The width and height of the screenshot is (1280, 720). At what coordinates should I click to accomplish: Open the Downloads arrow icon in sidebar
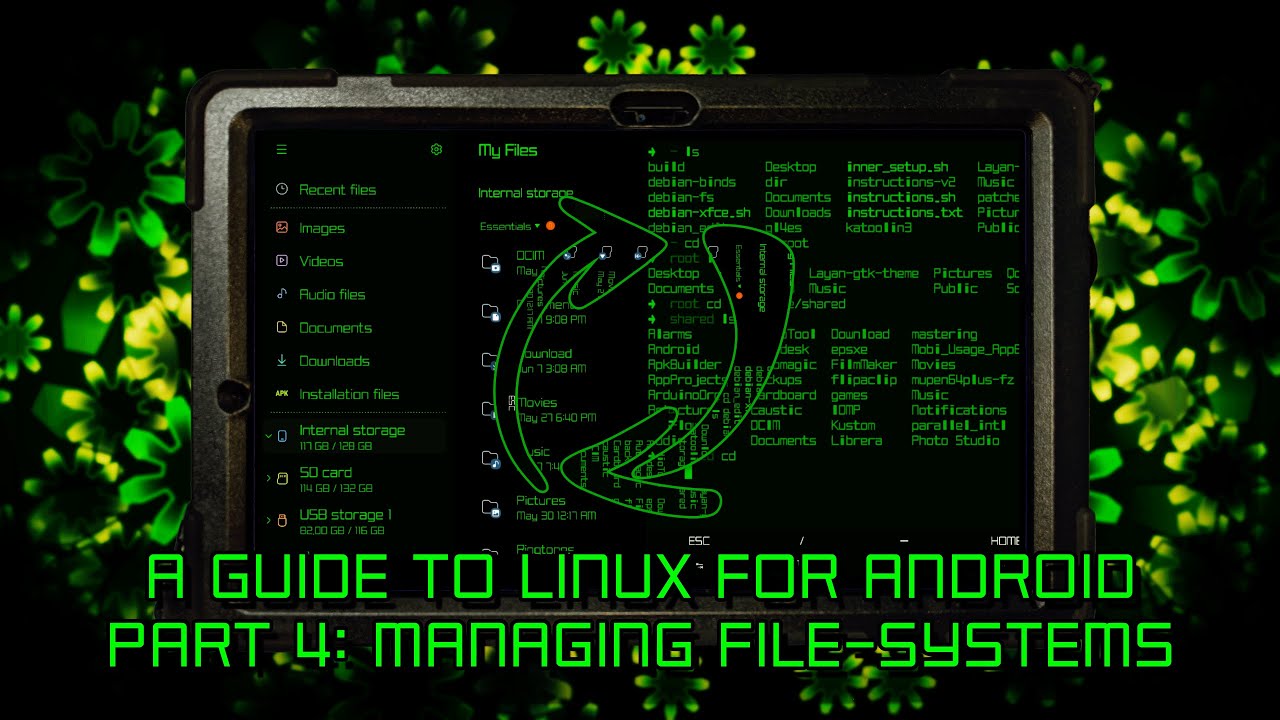point(282,360)
